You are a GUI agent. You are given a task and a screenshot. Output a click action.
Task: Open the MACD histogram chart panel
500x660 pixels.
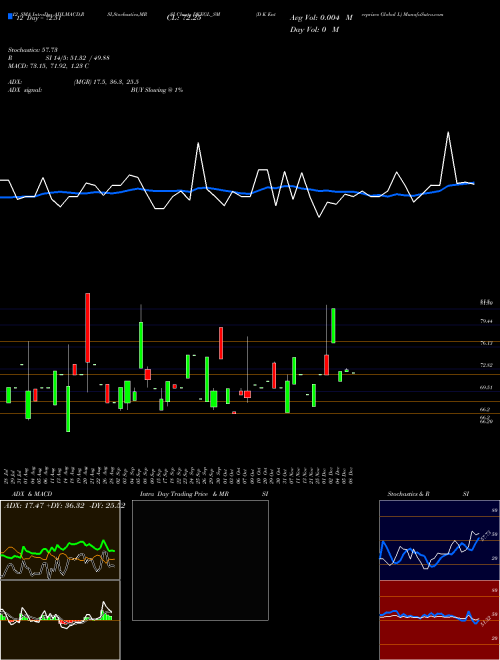pyautogui.click(x=60, y=620)
